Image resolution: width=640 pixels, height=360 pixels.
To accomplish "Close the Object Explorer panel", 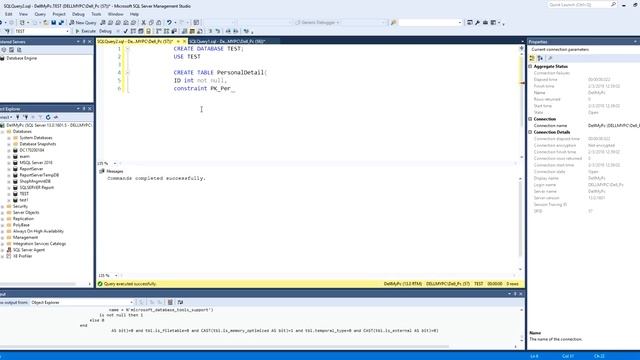I will coord(90,109).
